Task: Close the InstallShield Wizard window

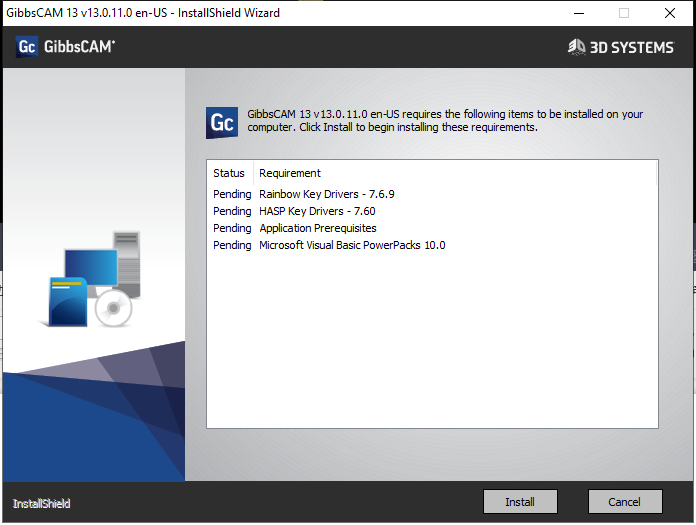Action: 670,13
